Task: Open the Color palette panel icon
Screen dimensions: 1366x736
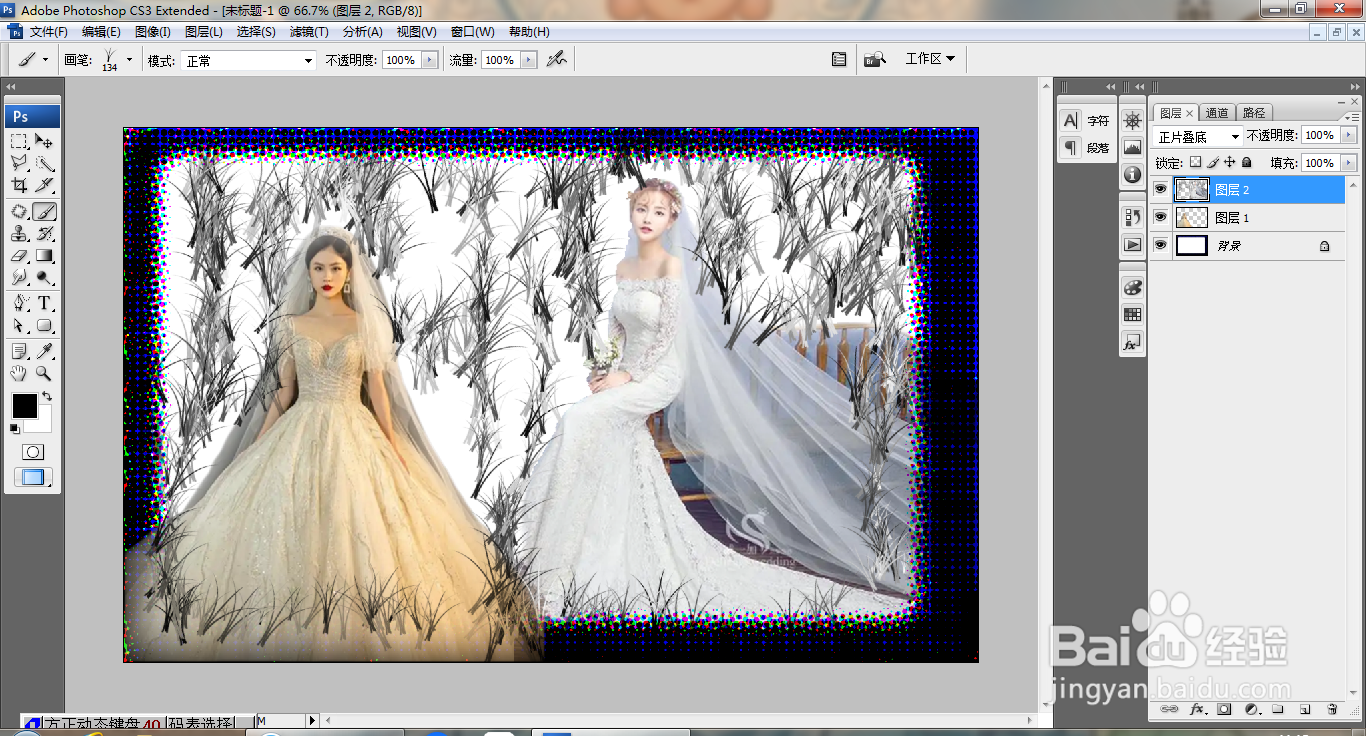Action: (1132, 287)
